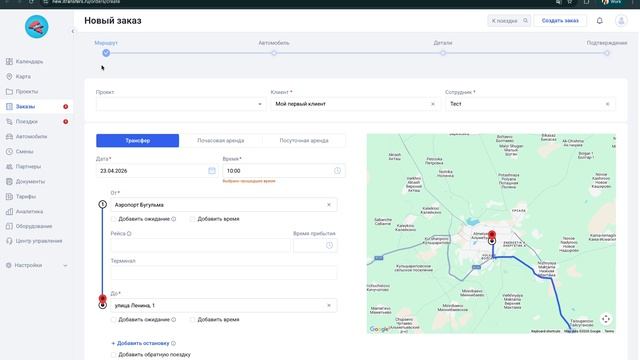Click the Рейс input field

pos(200,245)
